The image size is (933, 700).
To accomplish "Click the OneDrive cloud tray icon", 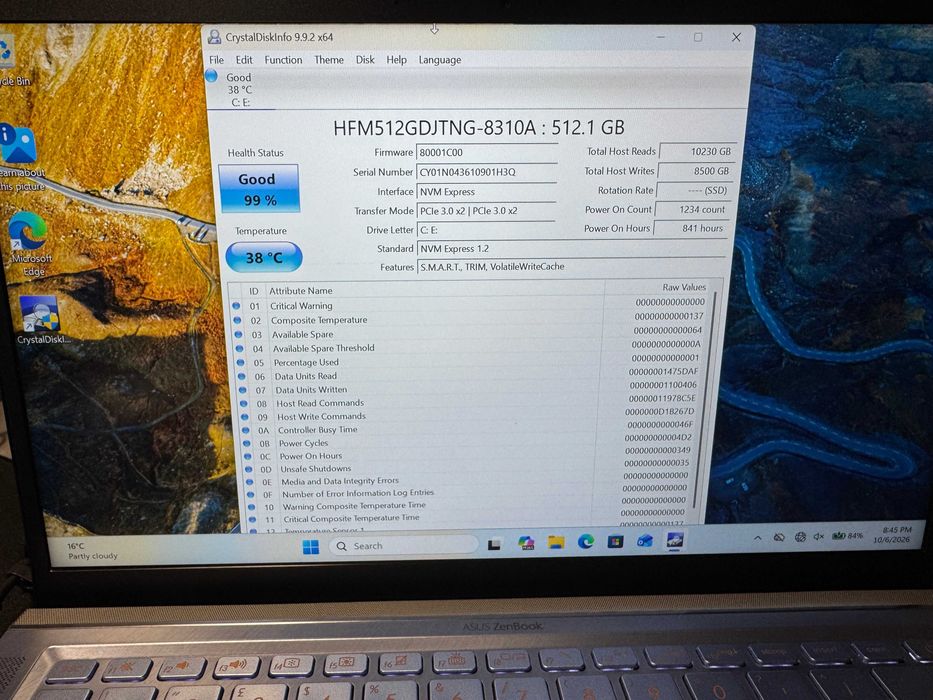I will 779,538.
